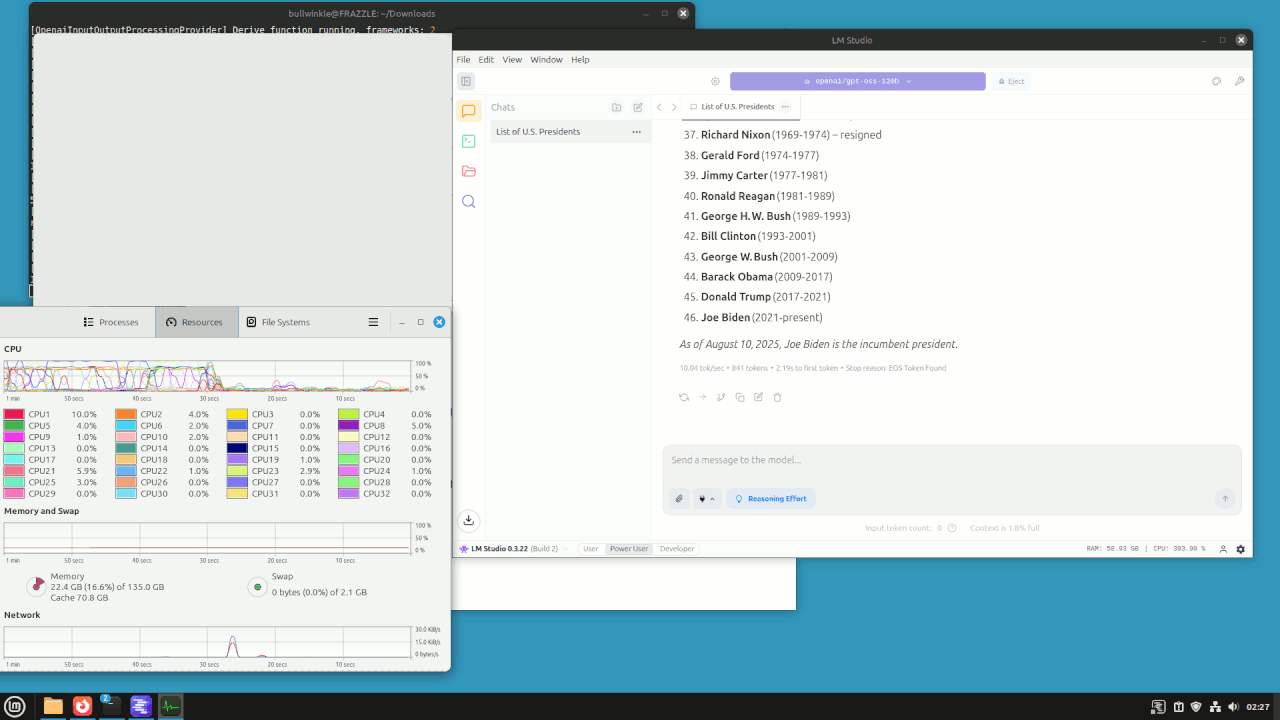This screenshot has height=720, width=1280.
Task: Open the help icon next to input token count
Action: tap(952, 528)
